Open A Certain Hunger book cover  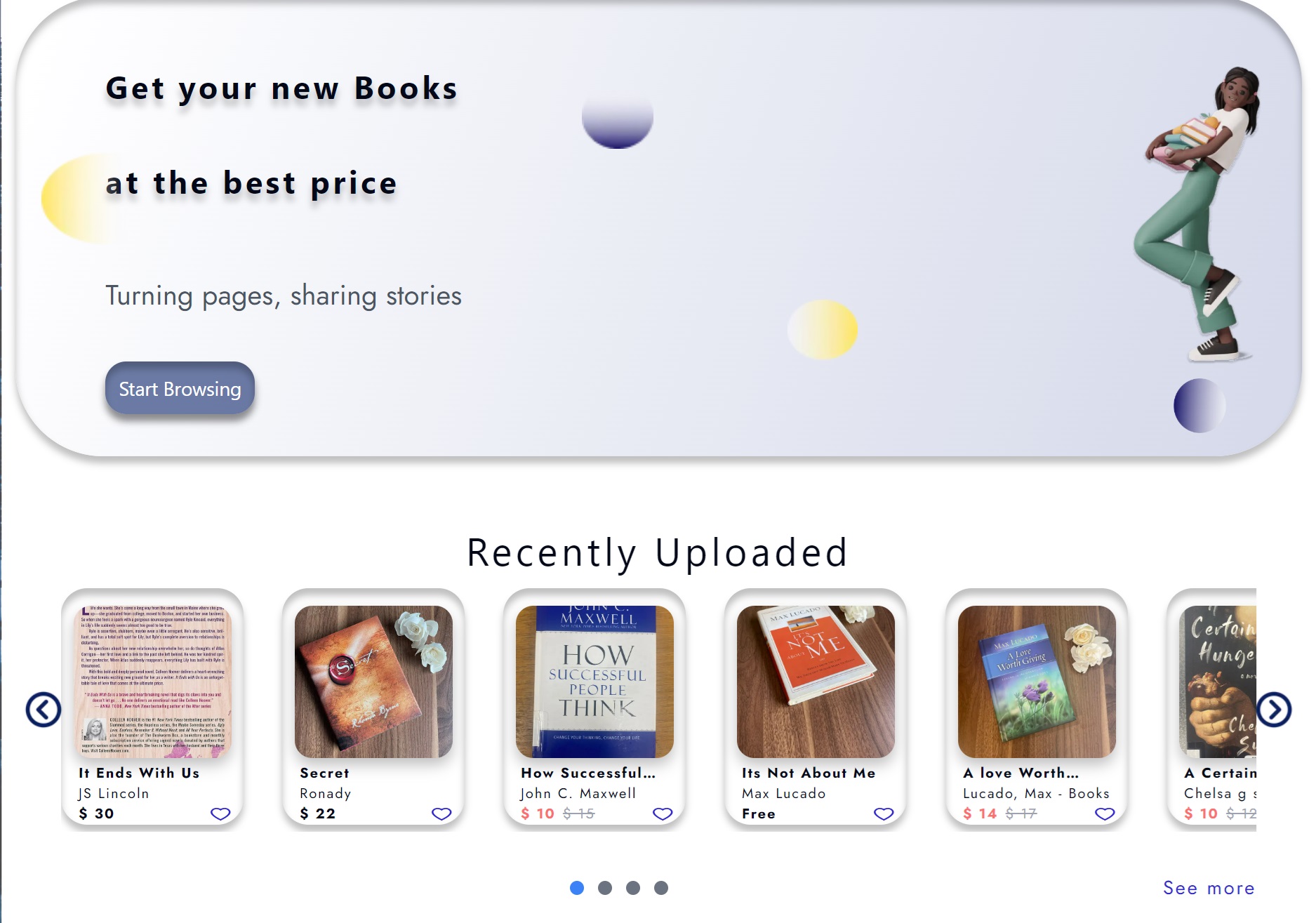tap(1218, 682)
